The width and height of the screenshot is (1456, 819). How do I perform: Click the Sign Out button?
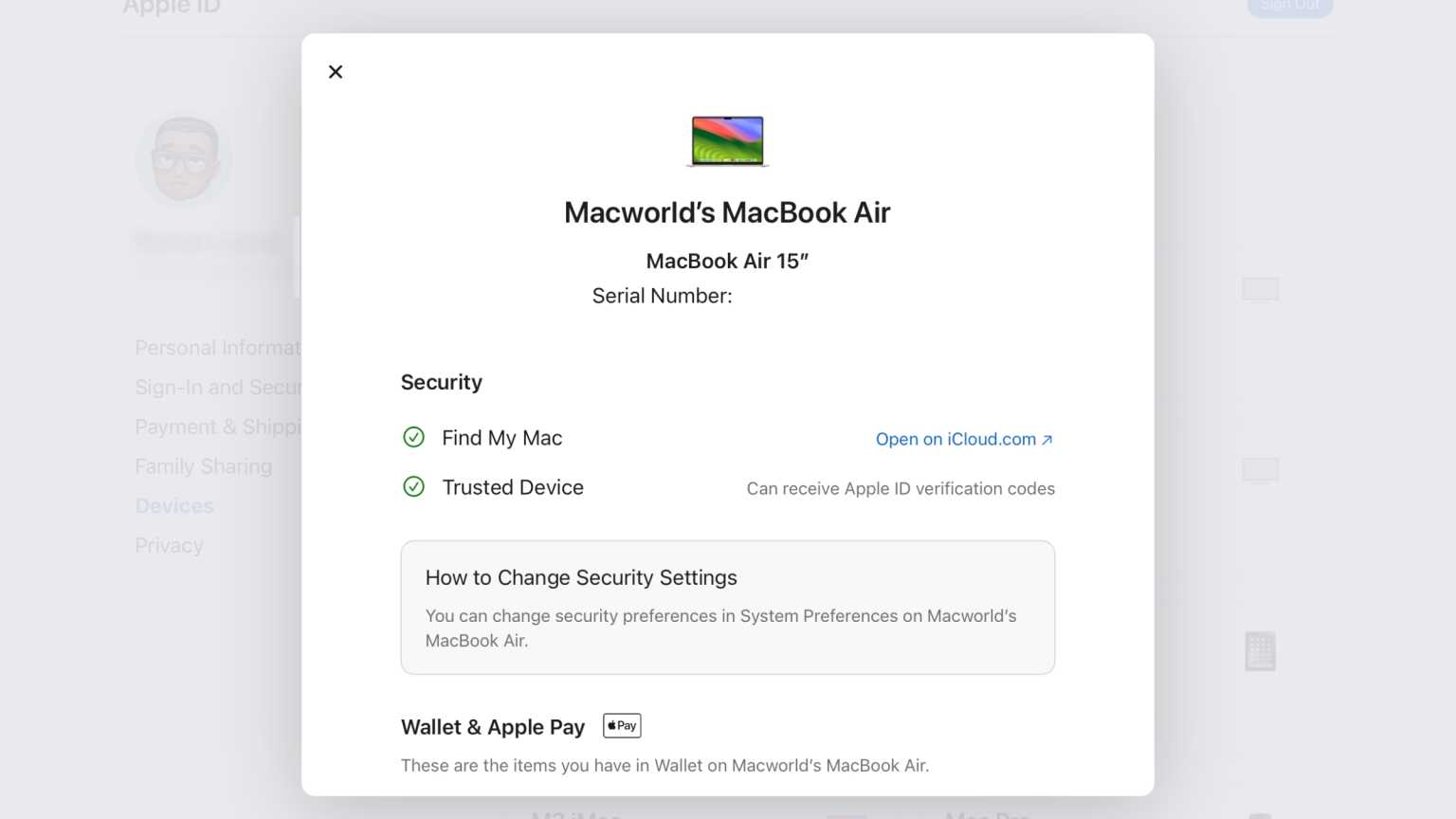tap(1290, 6)
